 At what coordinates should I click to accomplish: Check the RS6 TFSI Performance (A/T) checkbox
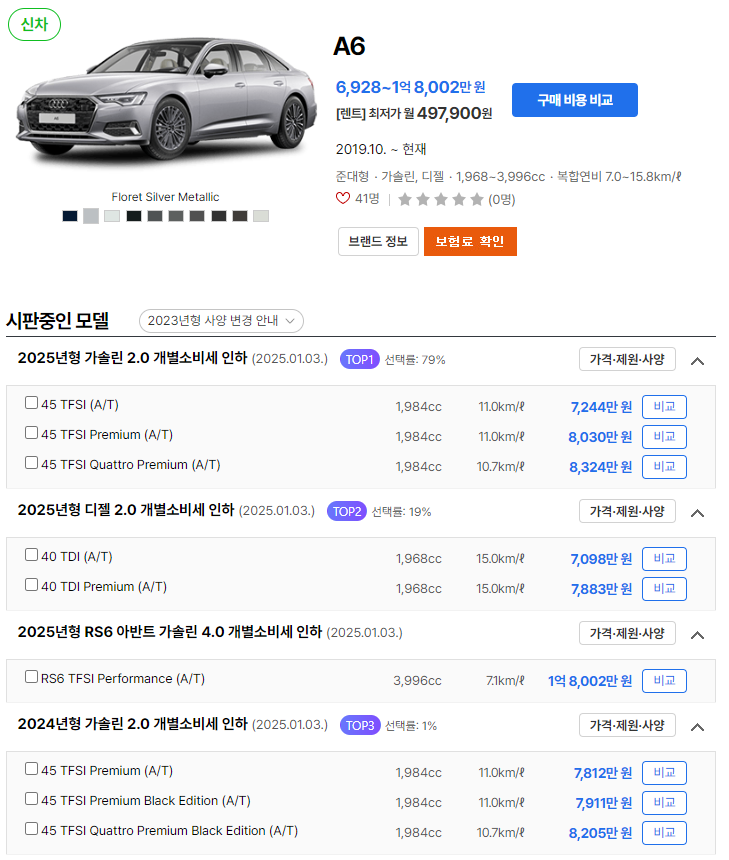[31, 677]
